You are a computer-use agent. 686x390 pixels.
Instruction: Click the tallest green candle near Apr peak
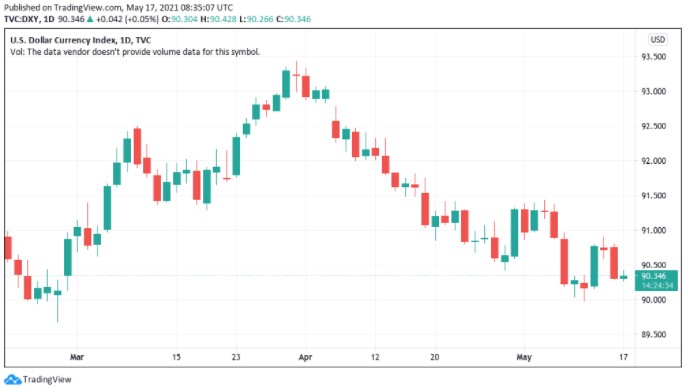tap(286, 83)
